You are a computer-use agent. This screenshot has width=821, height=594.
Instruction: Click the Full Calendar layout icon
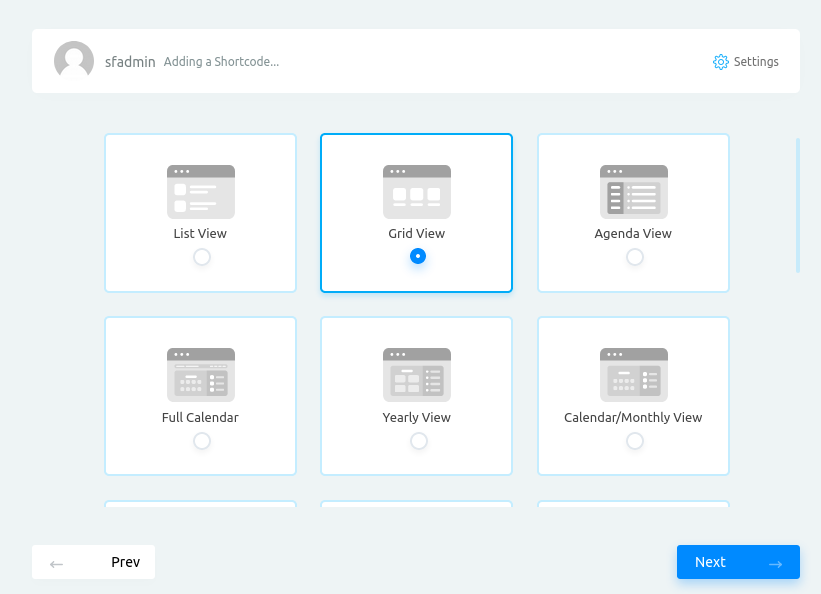(x=201, y=375)
